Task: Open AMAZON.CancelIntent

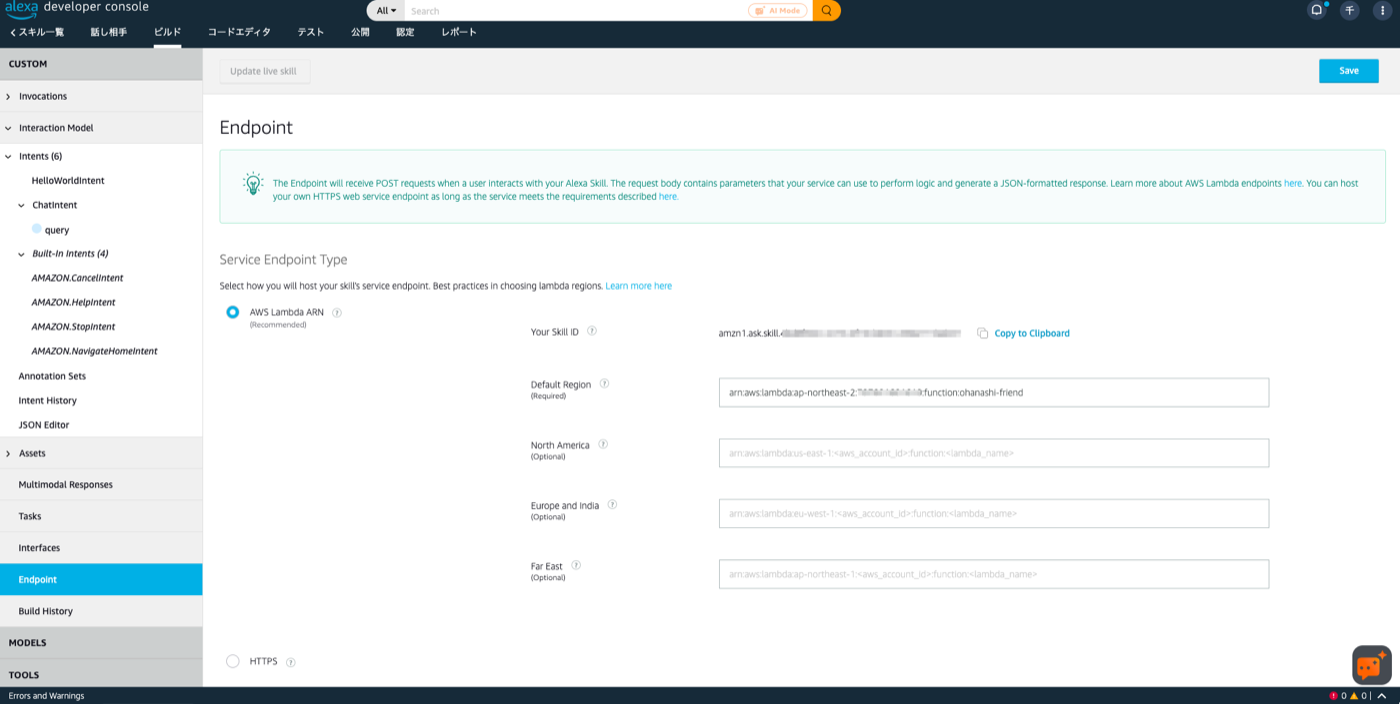Action: [x=77, y=278]
